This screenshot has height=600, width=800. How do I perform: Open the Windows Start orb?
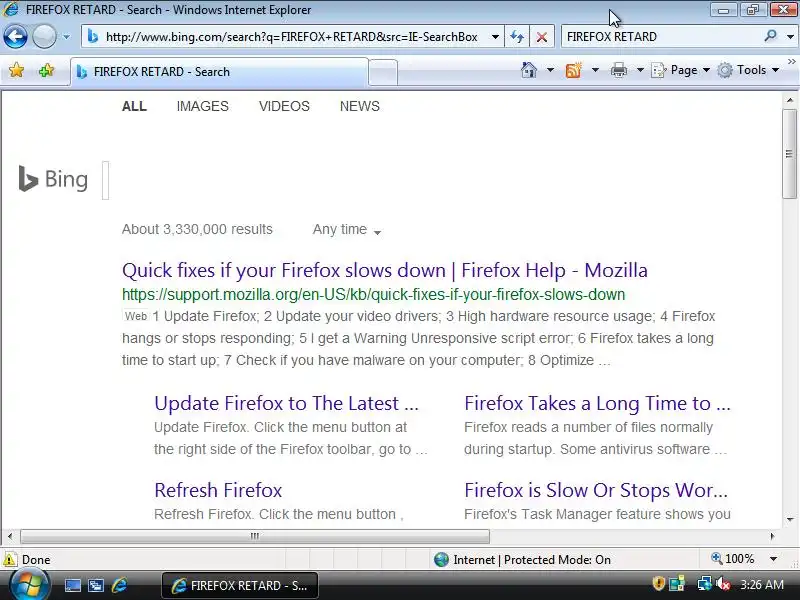29,585
